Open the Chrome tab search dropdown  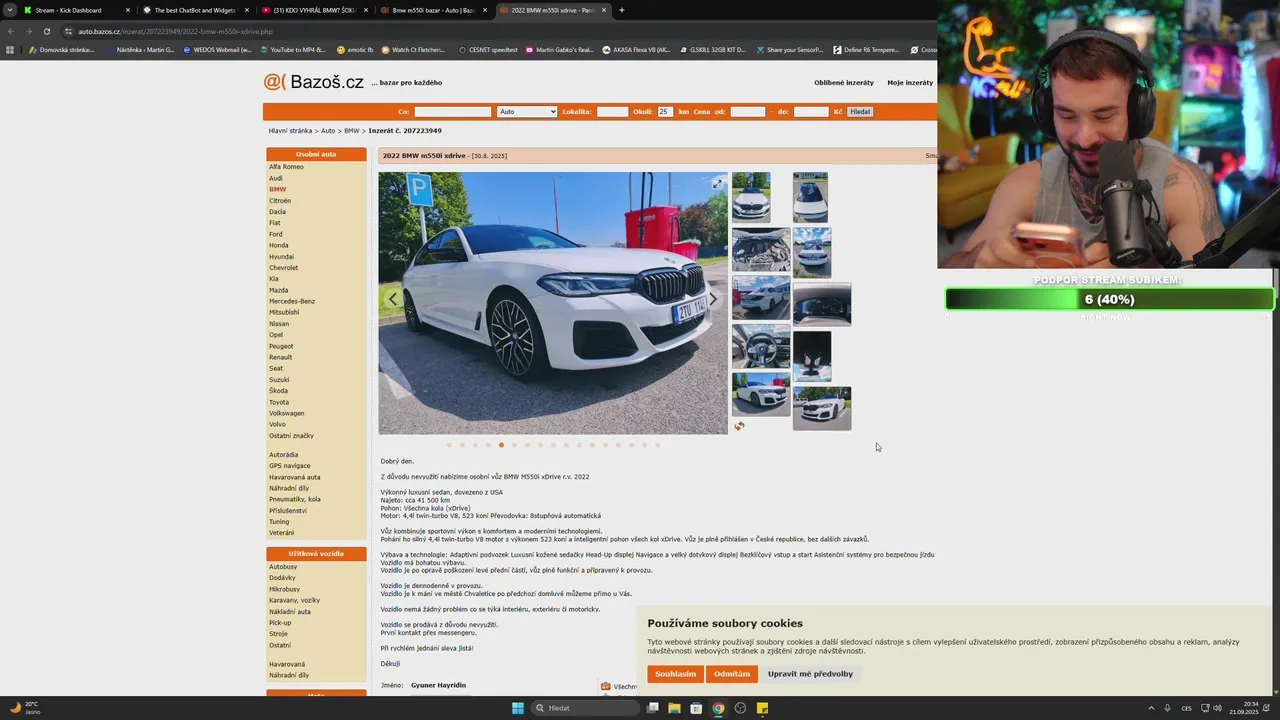(x=9, y=10)
